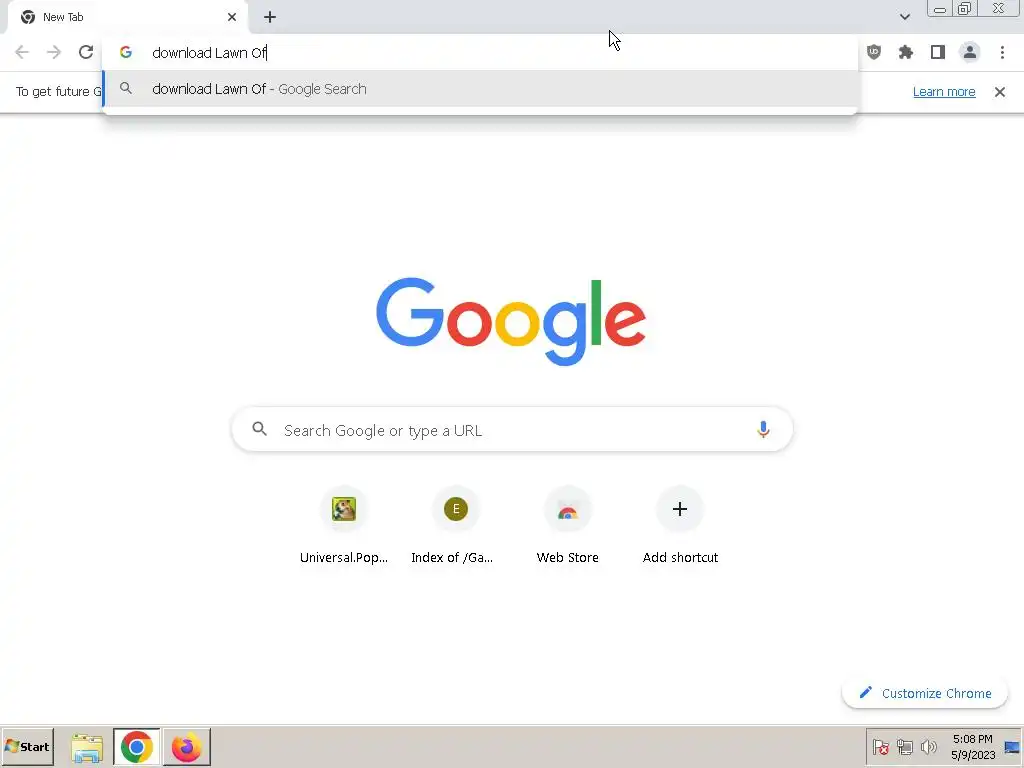Viewport: 1024px width, 768px height.
Task: Open the Windows Start button
Action: tap(27, 746)
